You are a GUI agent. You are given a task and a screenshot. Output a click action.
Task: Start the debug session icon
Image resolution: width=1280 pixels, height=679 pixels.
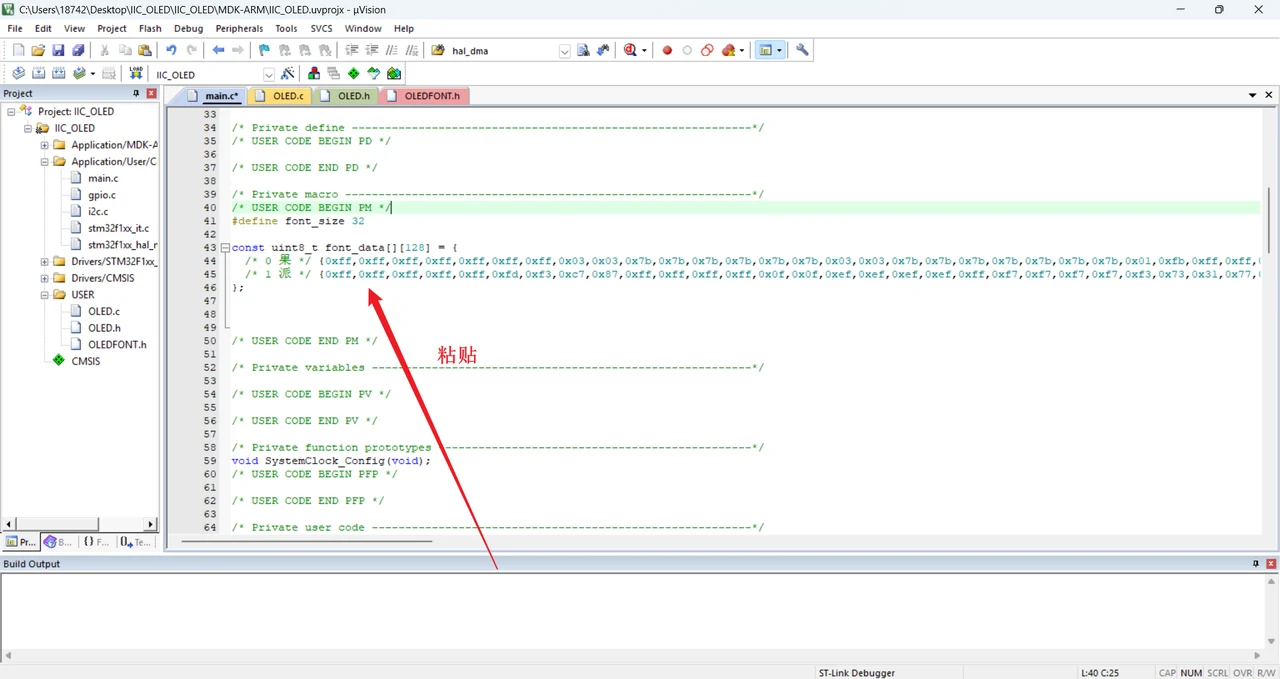click(x=631, y=50)
